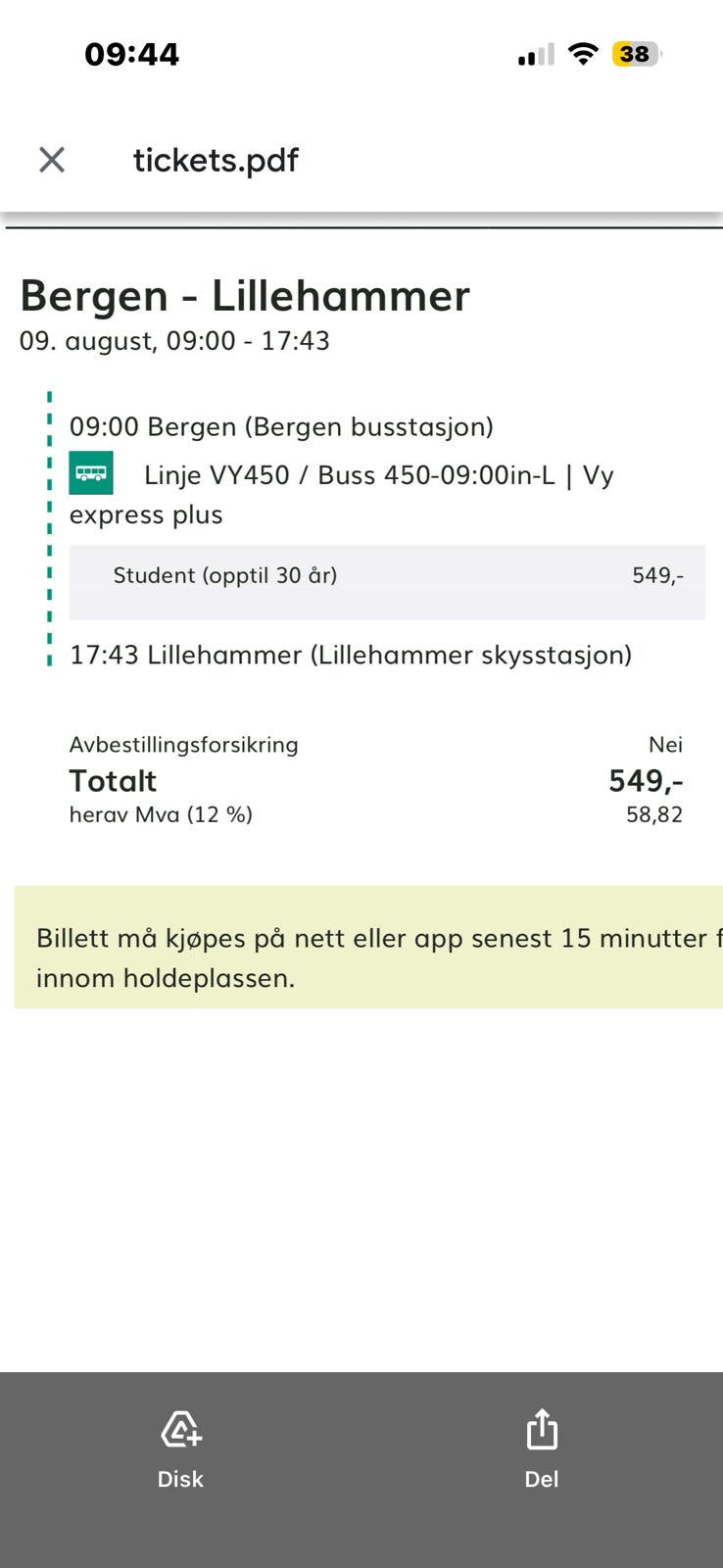Close the tickets.pdf viewer
Viewport: 723px width, 1568px height.
click(52, 160)
